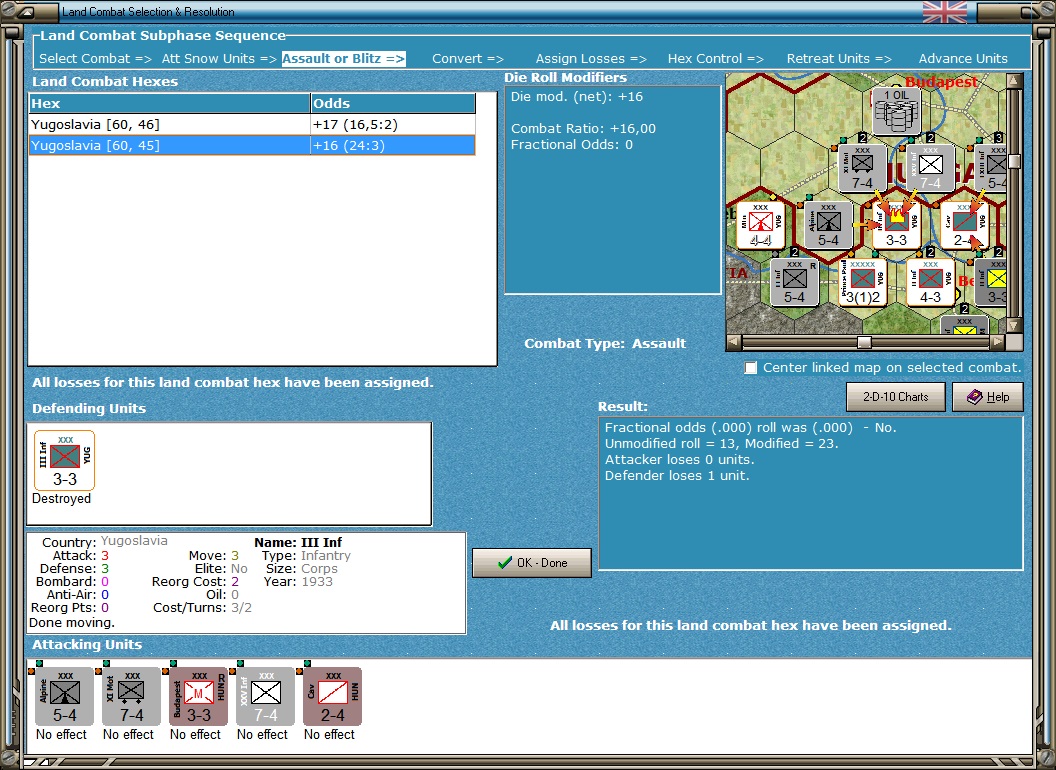The width and height of the screenshot is (1056, 770).
Task: Click the Hex column header
Action: tap(169, 103)
